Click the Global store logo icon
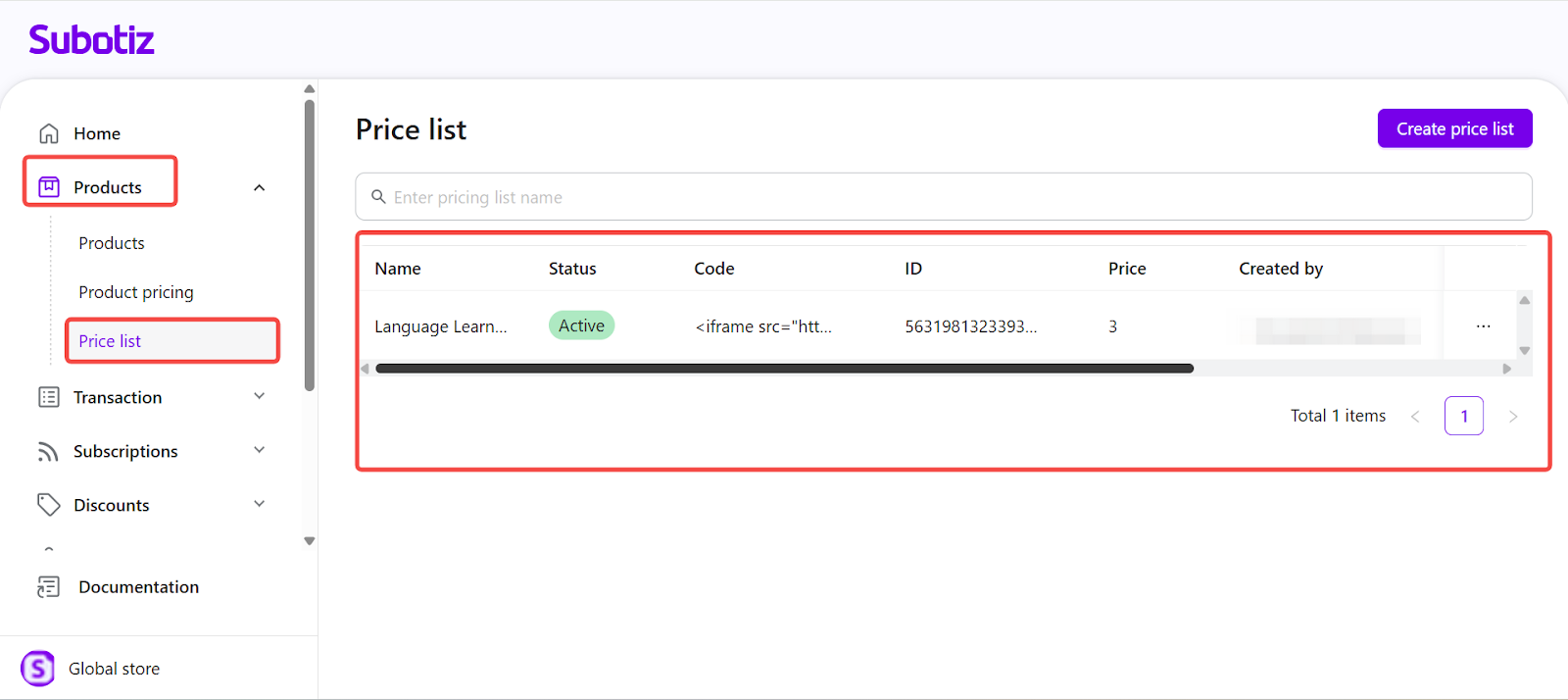Image resolution: width=1568 pixels, height=700 pixels. tap(38, 669)
